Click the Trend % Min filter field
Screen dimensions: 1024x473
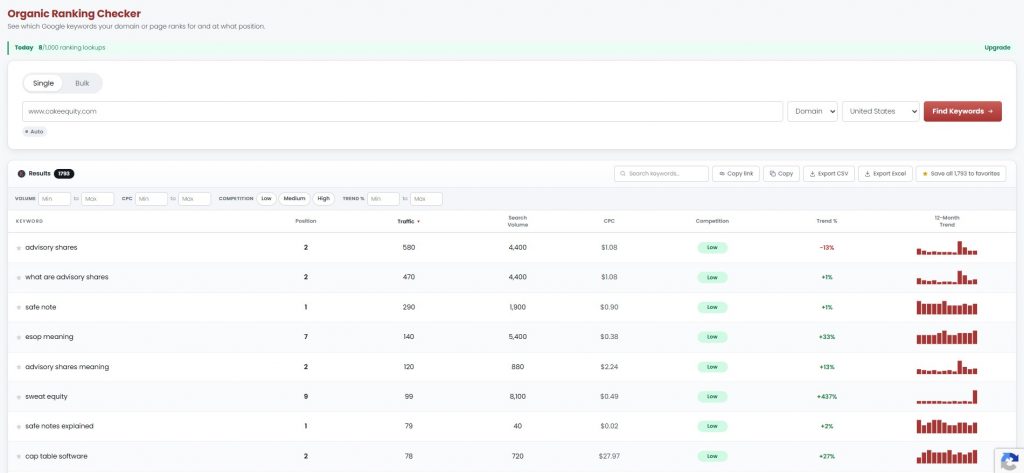click(383, 199)
